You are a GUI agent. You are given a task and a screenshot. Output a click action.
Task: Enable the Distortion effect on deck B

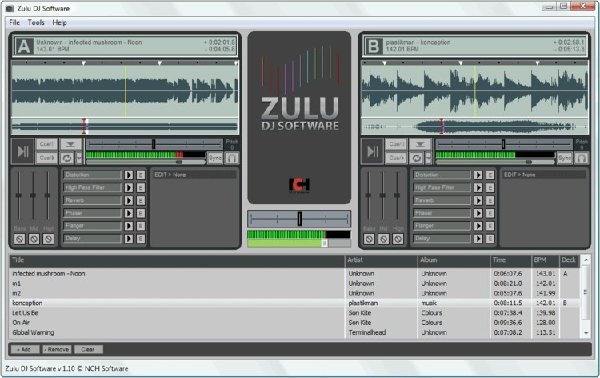point(478,175)
